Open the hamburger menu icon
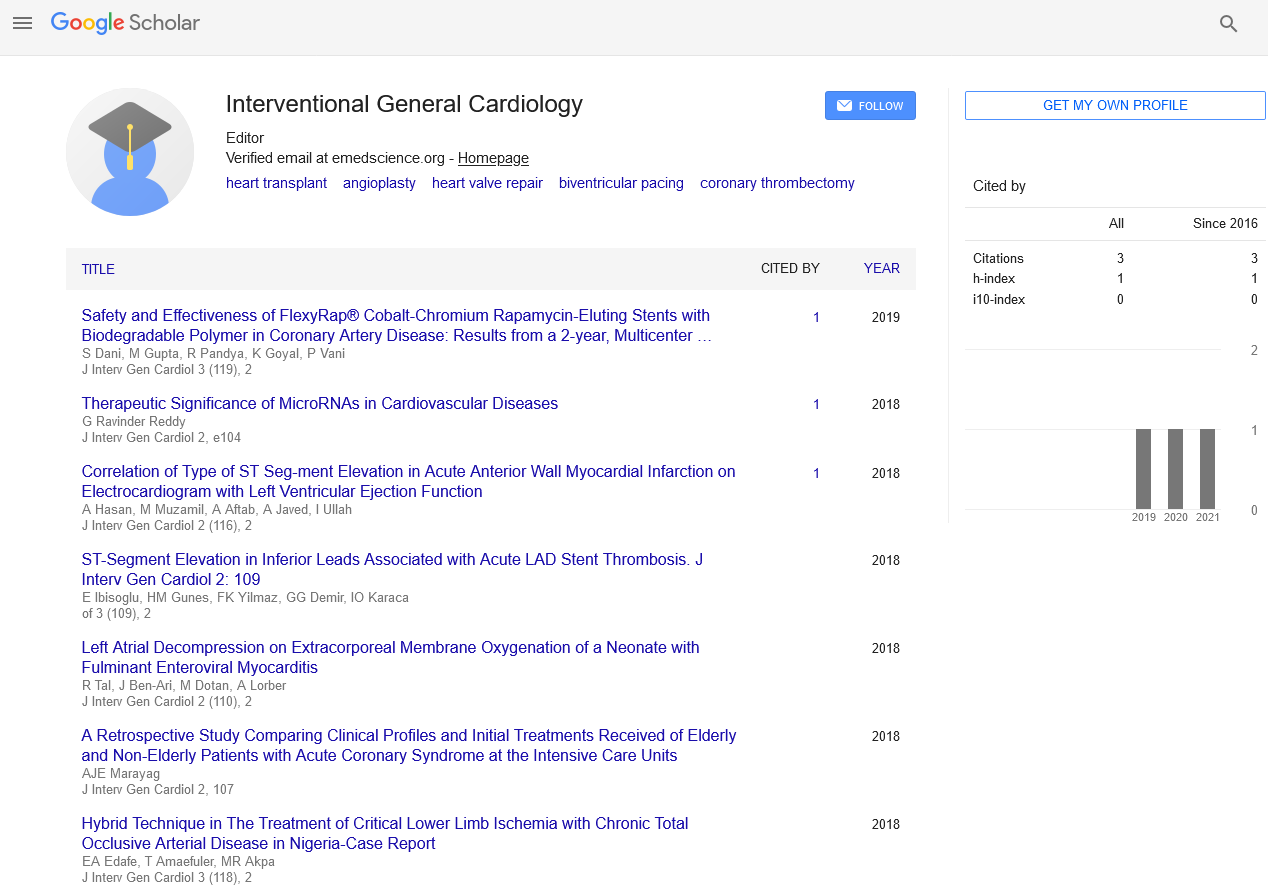1268x887 pixels. click(x=22, y=23)
